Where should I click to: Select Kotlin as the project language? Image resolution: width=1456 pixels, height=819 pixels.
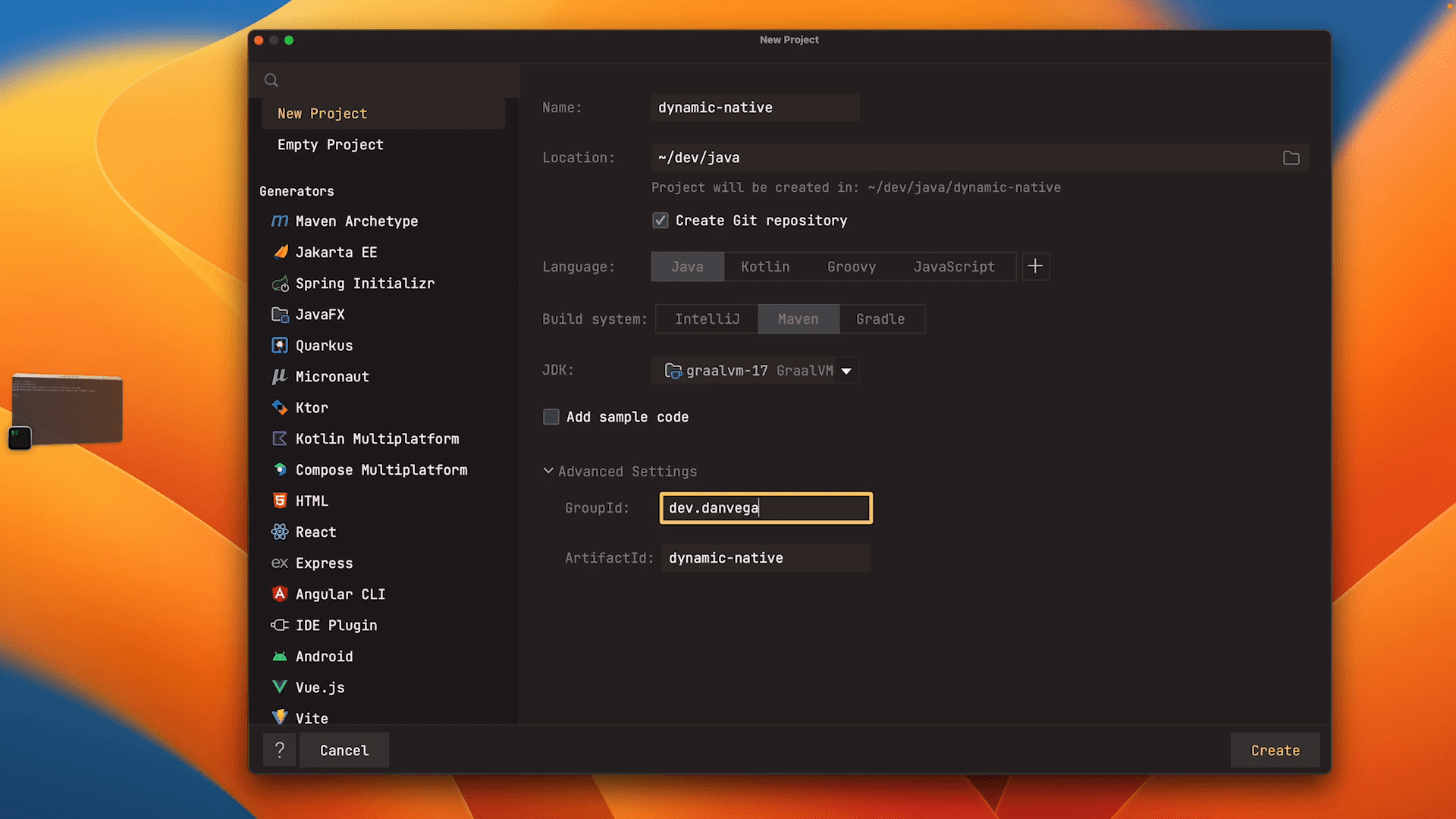coord(764,266)
